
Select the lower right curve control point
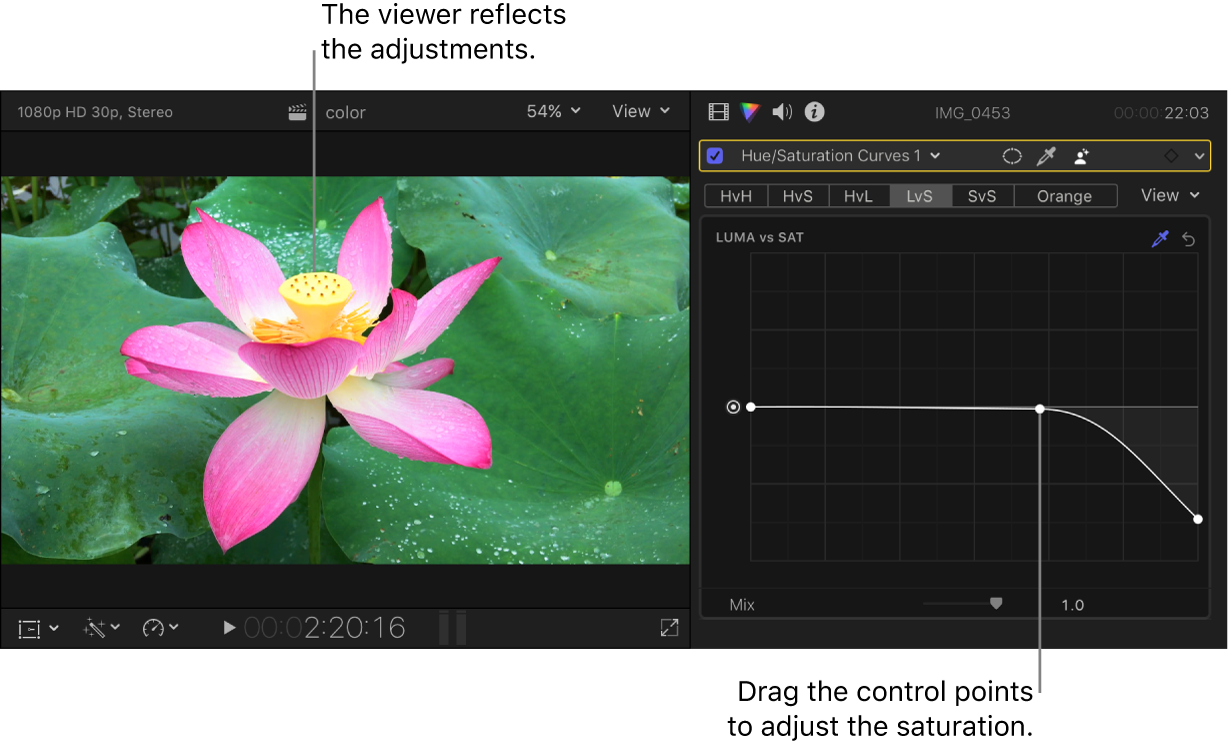1198,519
